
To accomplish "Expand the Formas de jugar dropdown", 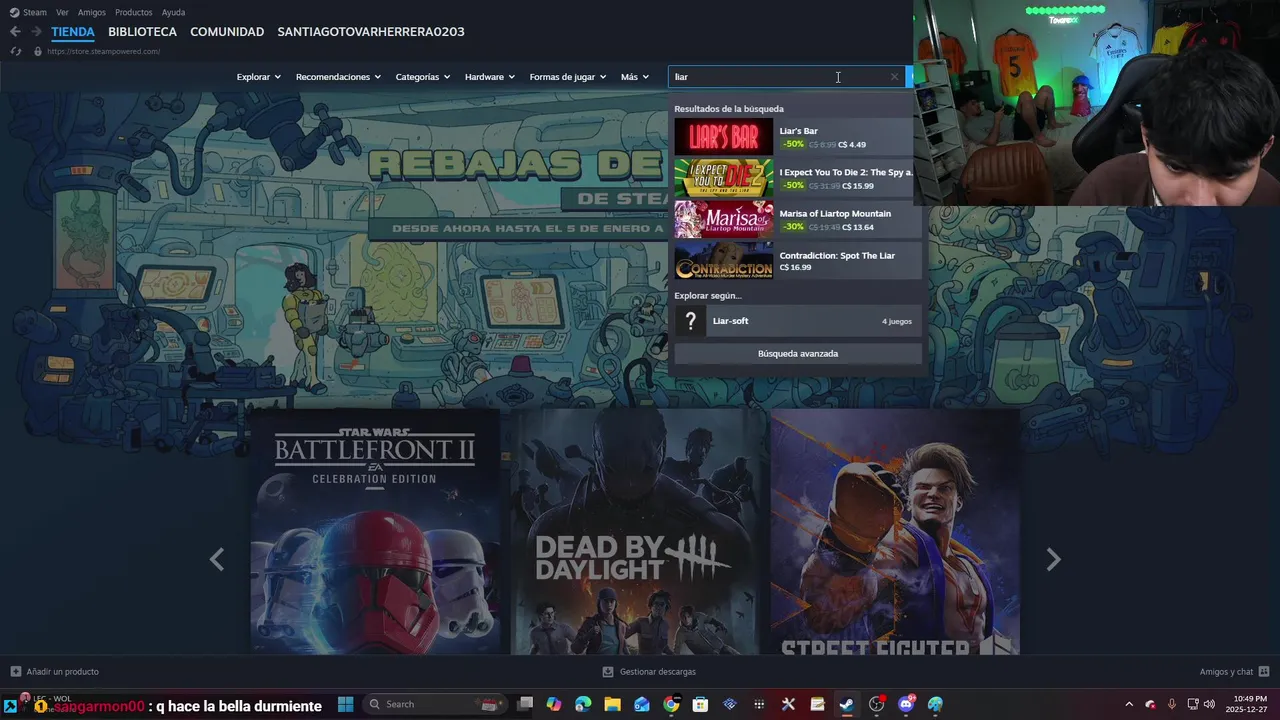I will (x=568, y=77).
